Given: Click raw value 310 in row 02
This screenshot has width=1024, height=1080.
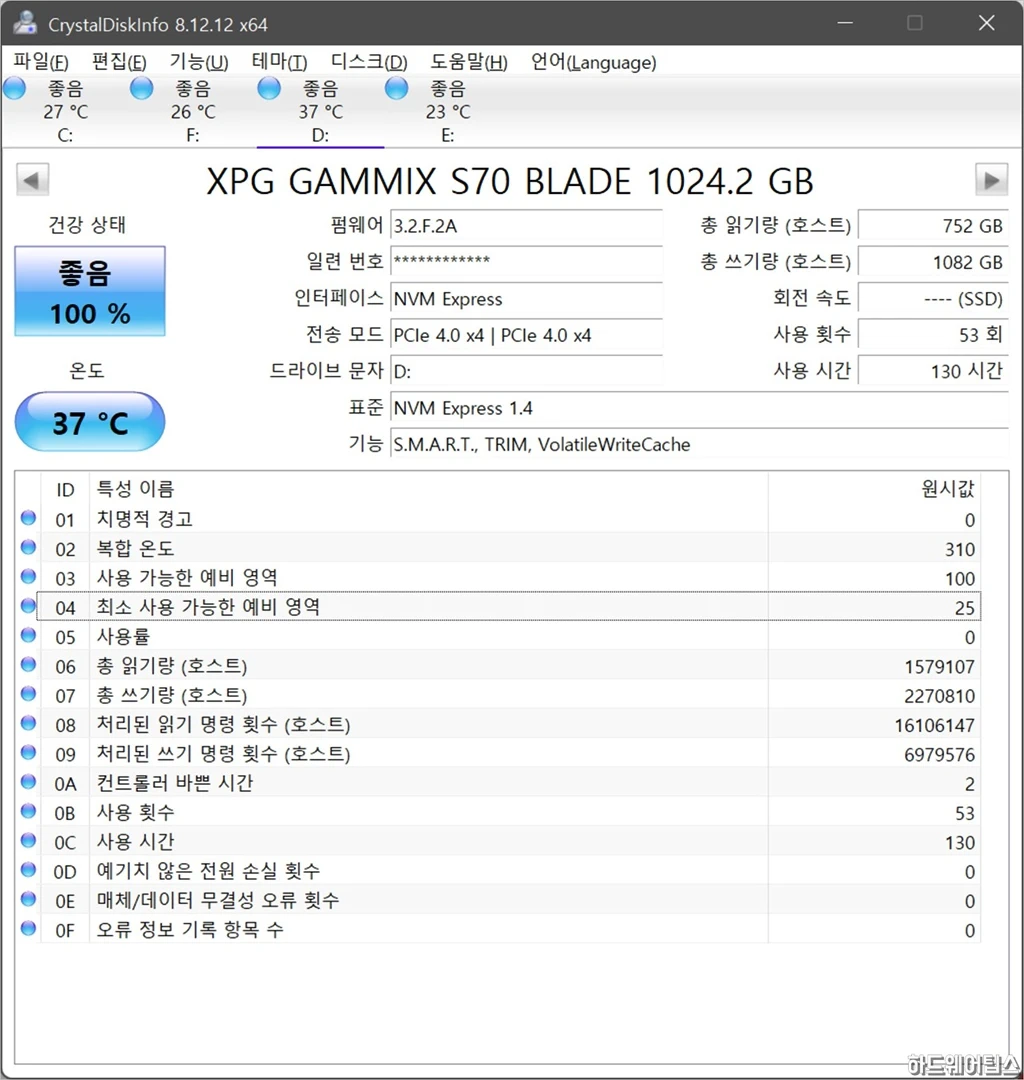Looking at the screenshot, I should pos(959,549).
